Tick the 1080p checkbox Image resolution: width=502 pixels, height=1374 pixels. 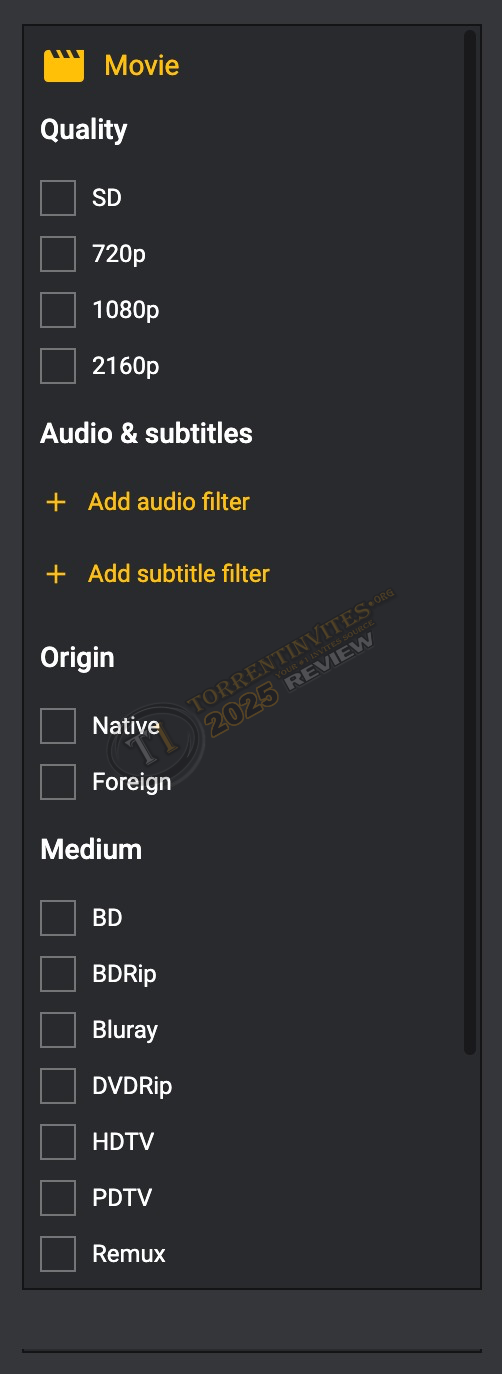pyautogui.click(x=58, y=310)
